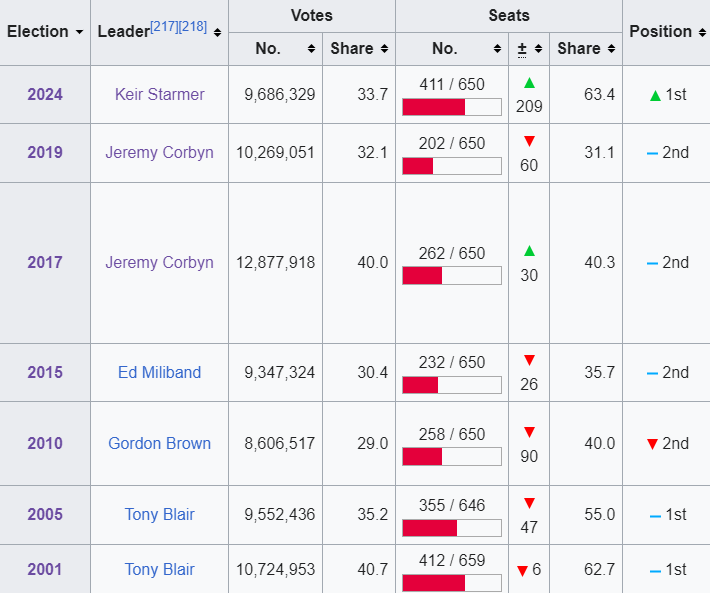
Task: Sort by Seats No. column
Action: pyautogui.click(x=497, y=48)
